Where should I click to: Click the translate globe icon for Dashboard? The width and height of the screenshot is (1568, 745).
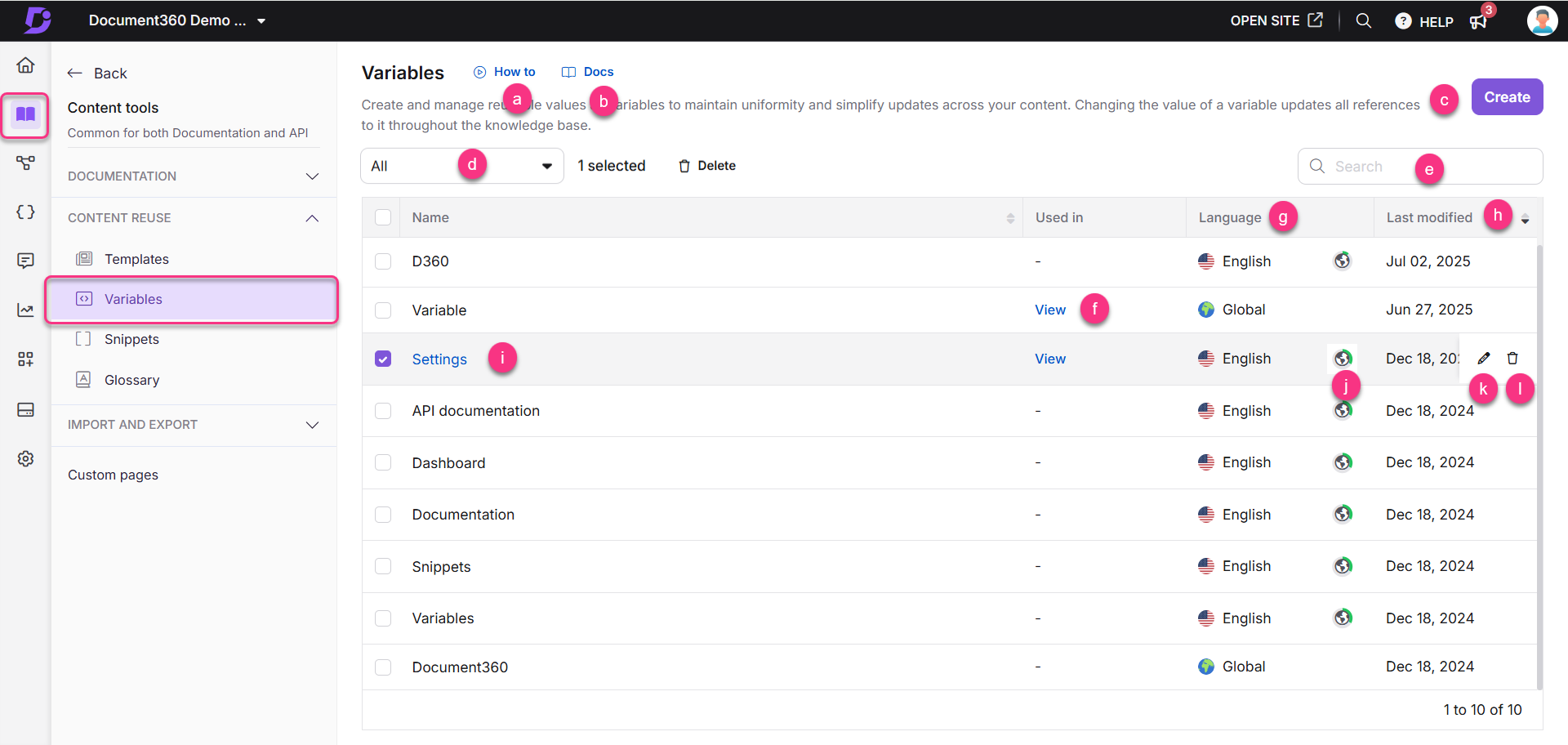(x=1343, y=462)
